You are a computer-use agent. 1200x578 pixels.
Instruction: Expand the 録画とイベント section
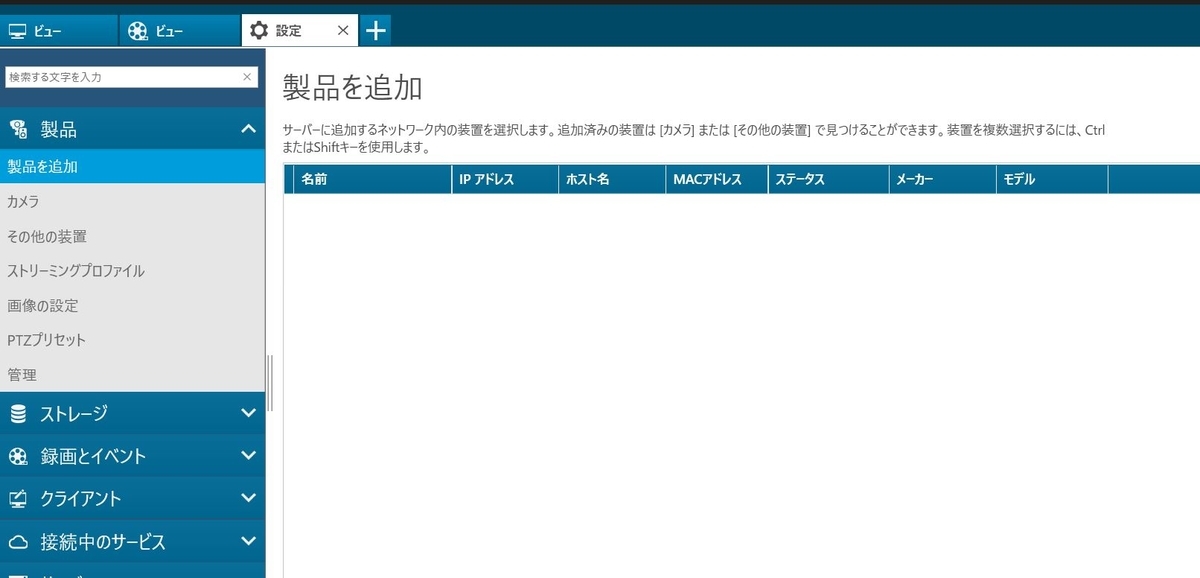point(249,456)
